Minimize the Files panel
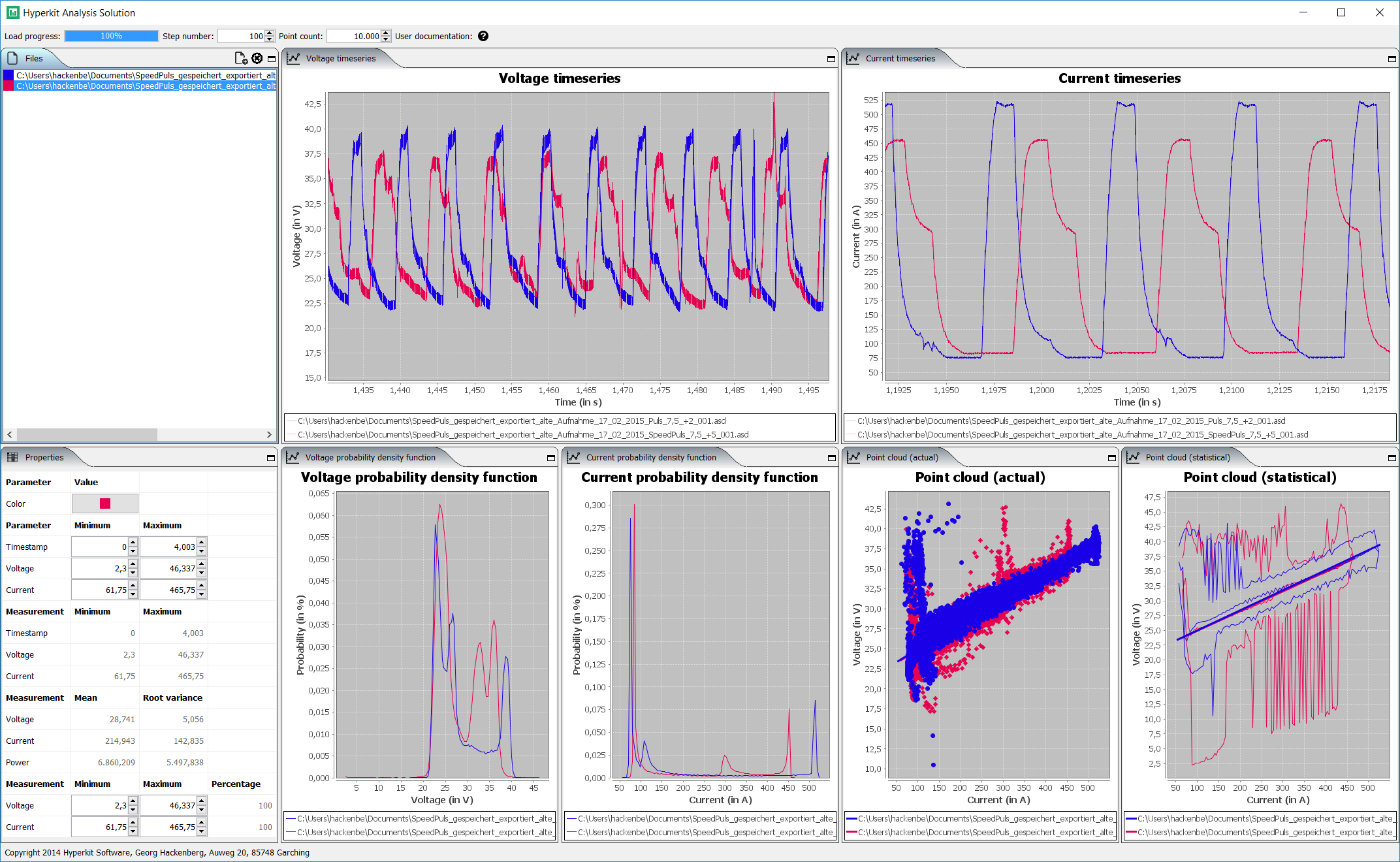 click(272, 59)
